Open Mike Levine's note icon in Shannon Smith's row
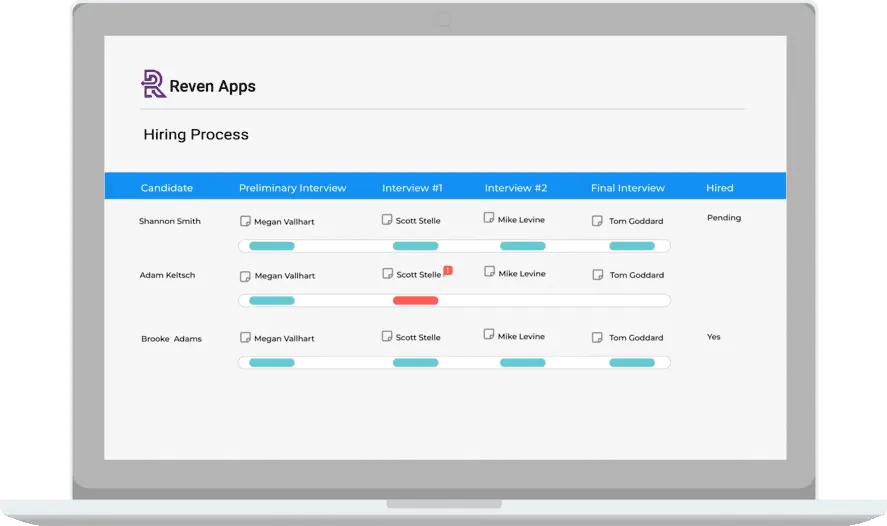Viewport: 887px width, 526px height. point(489,218)
